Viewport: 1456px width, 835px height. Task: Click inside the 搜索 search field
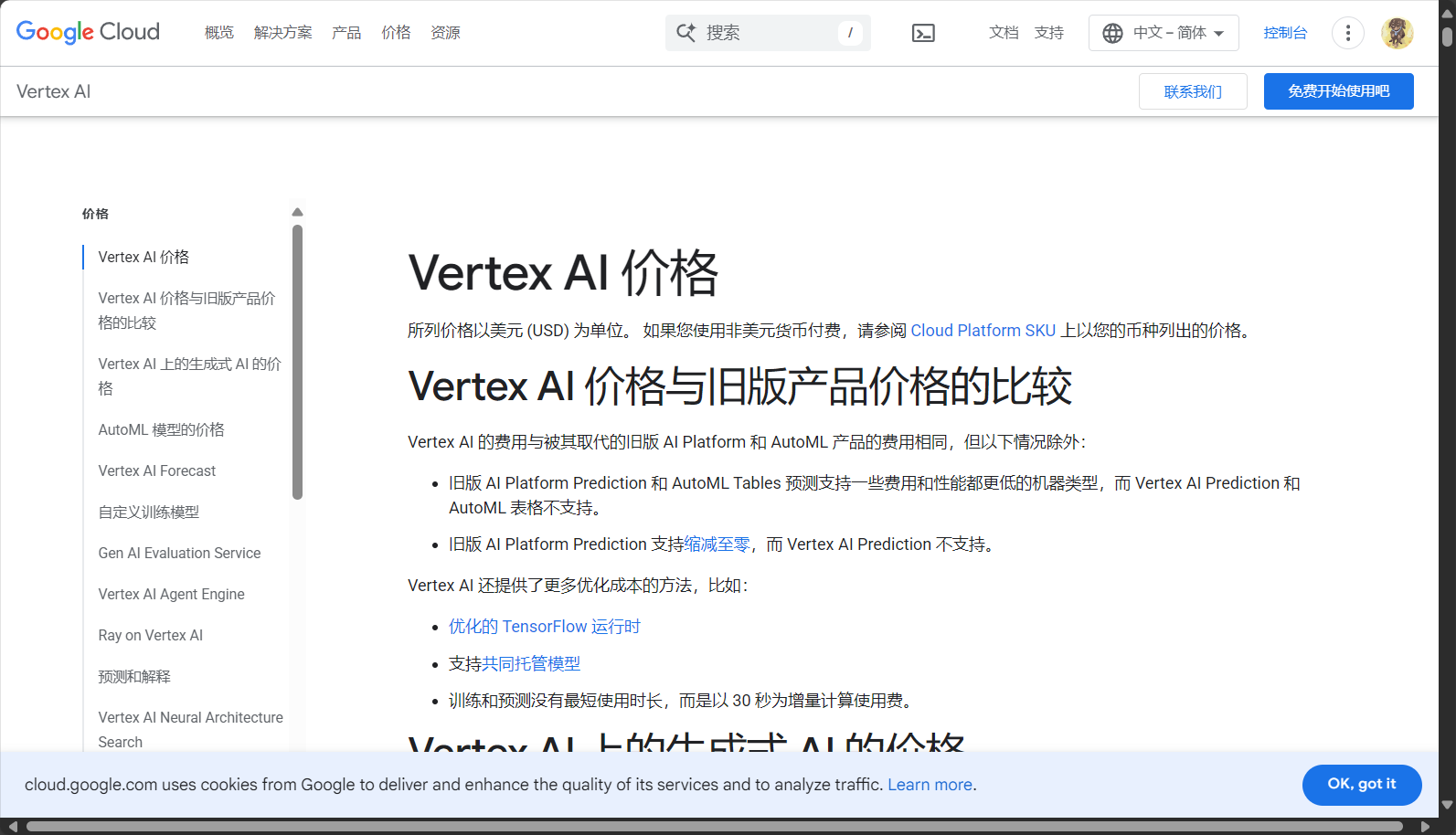click(768, 33)
